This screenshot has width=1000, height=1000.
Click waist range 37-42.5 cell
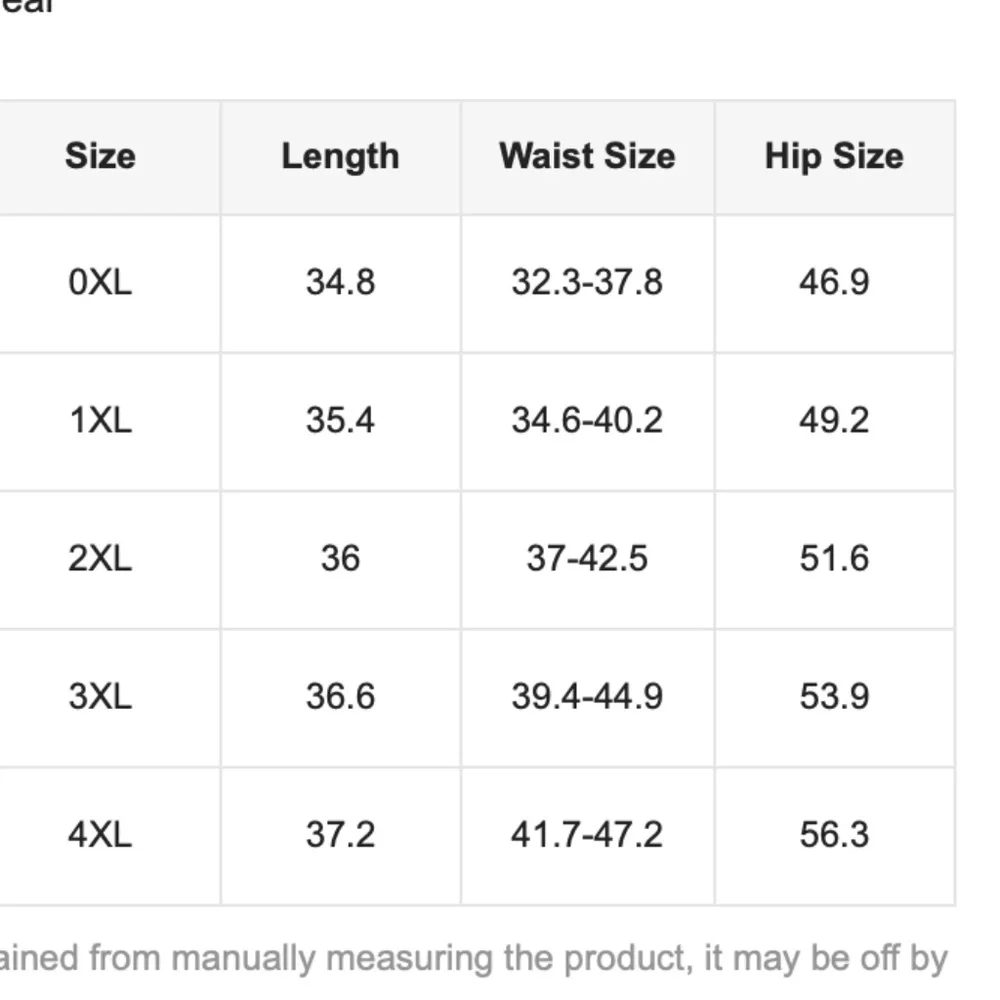coord(587,558)
